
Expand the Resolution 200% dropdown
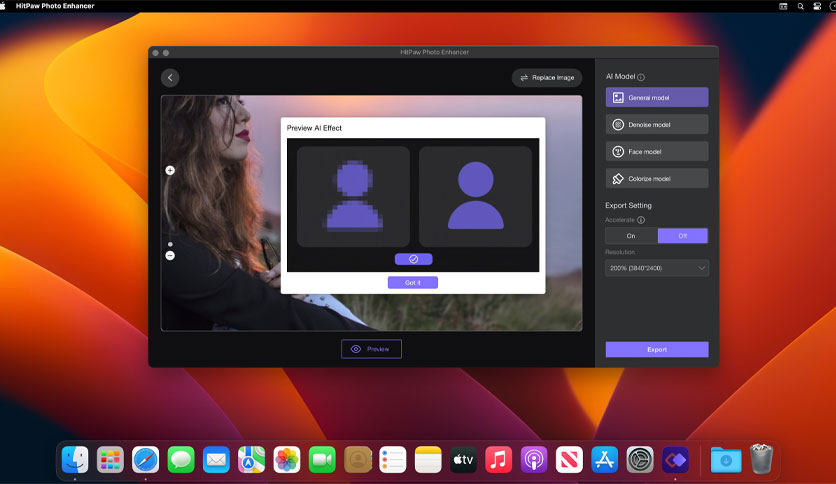click(657, 268)
